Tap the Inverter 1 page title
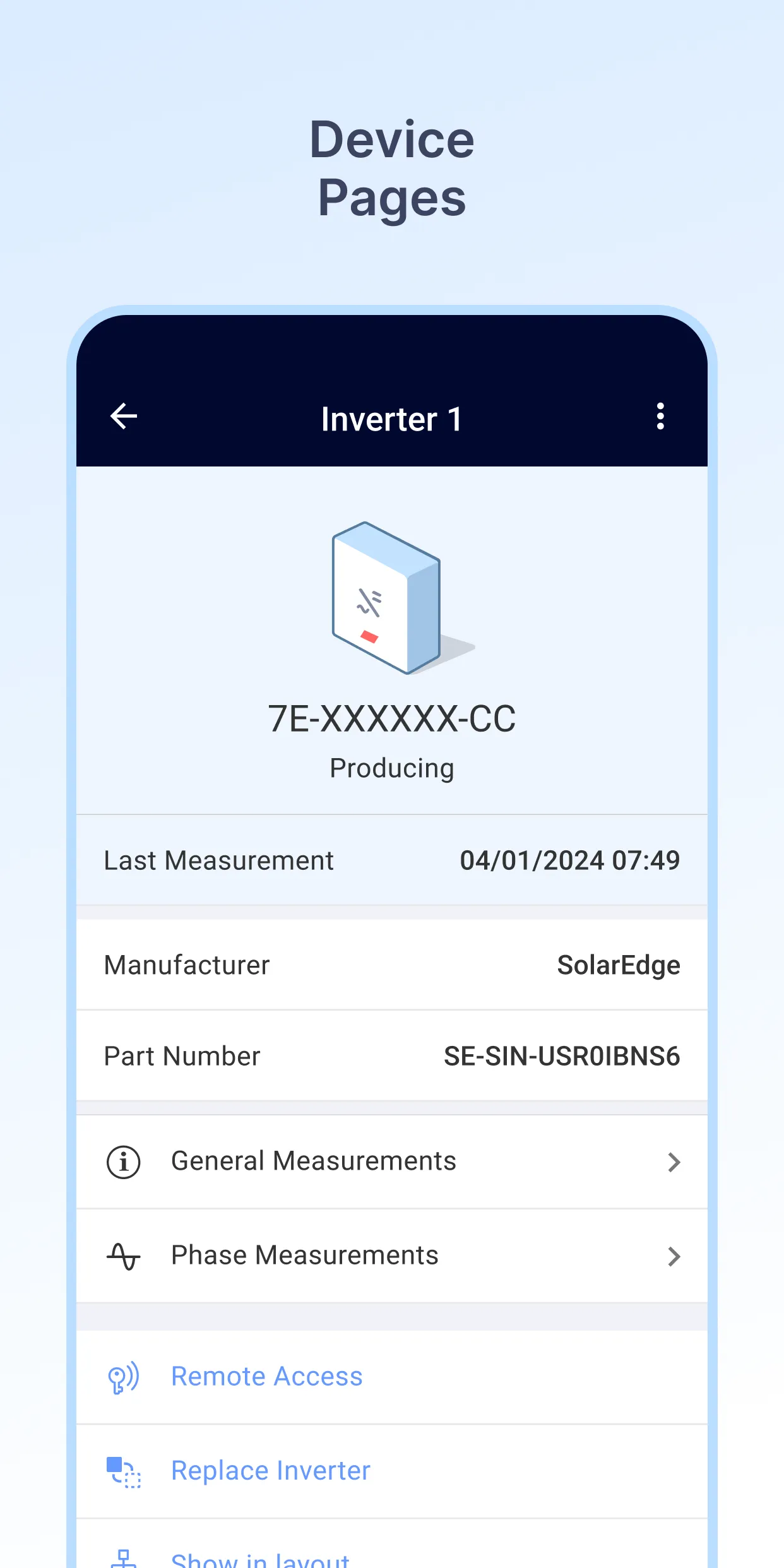 pyautogui.click(x=391, y=419)
